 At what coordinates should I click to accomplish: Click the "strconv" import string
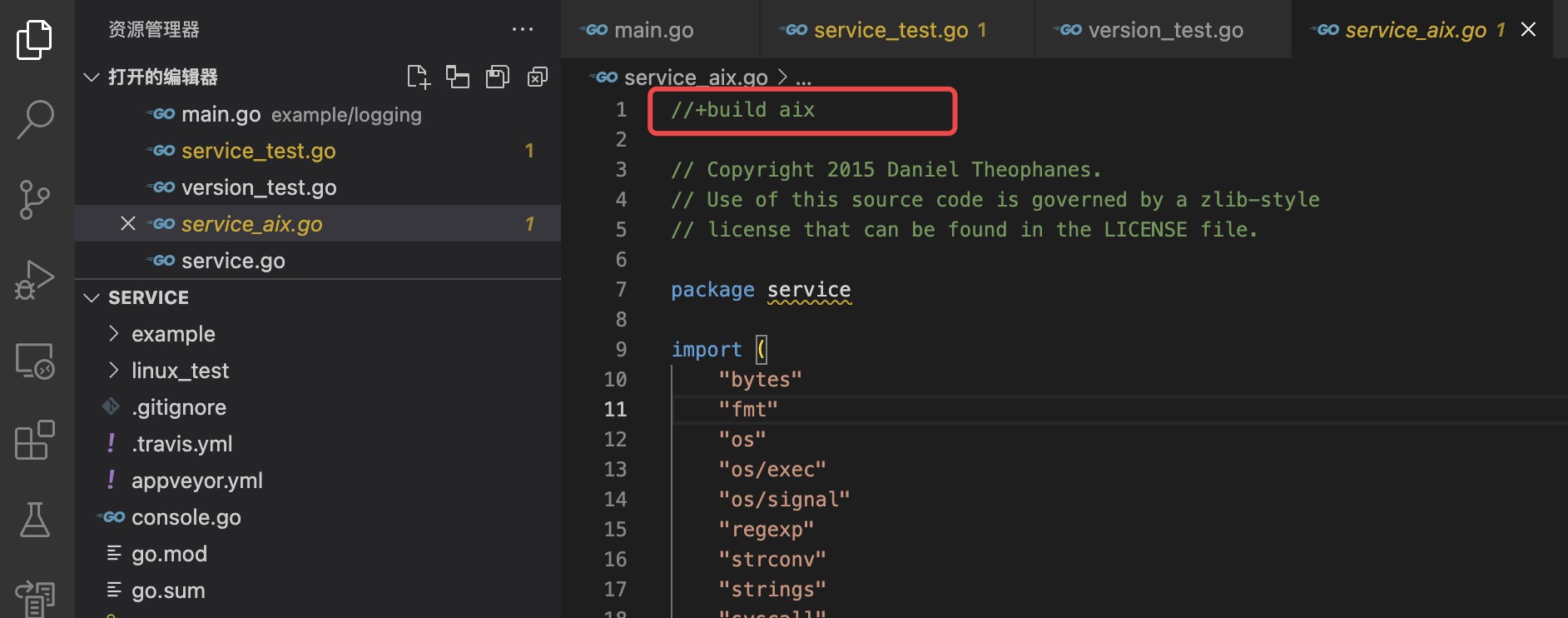772,560
